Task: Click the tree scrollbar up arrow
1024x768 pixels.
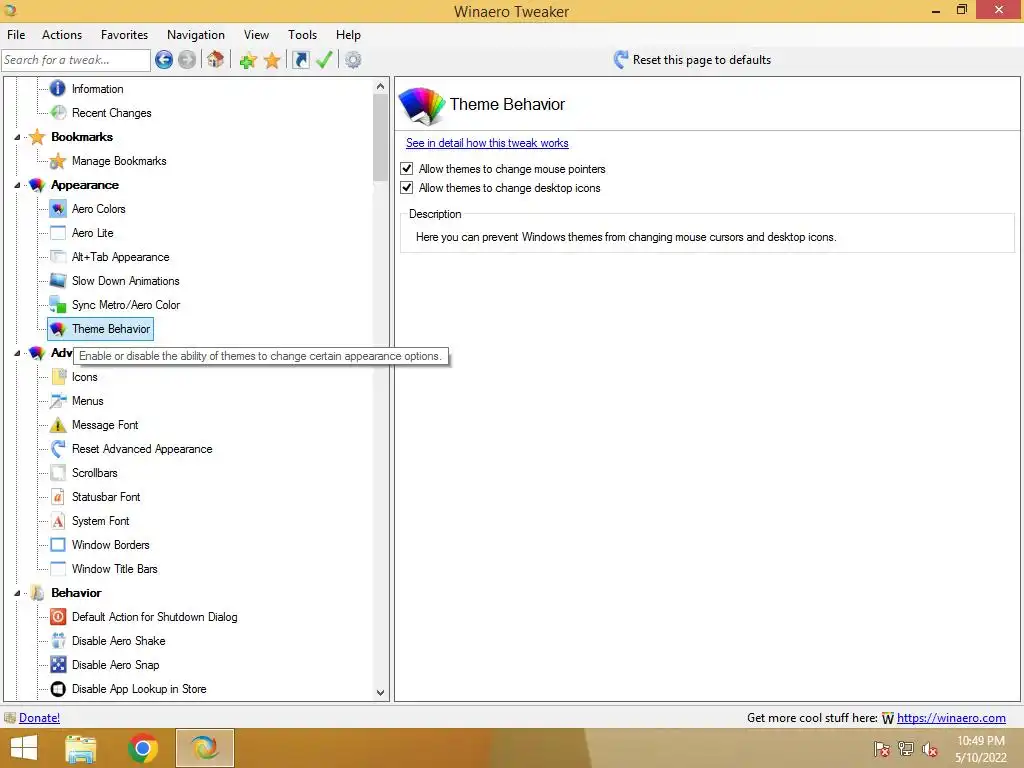Action: point(381,86)
